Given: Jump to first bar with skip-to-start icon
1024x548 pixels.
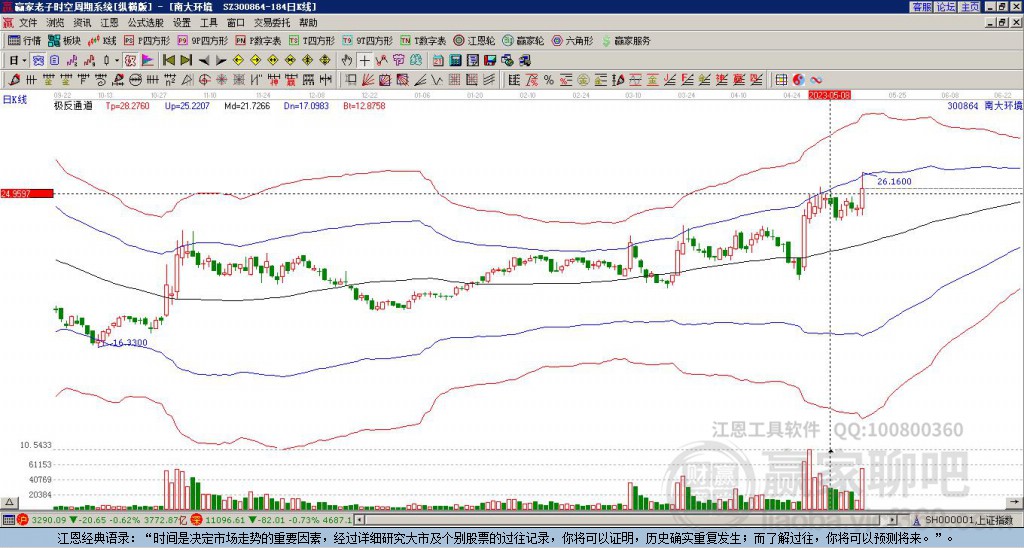Looking at the screenshot, I should coord(168,60).
